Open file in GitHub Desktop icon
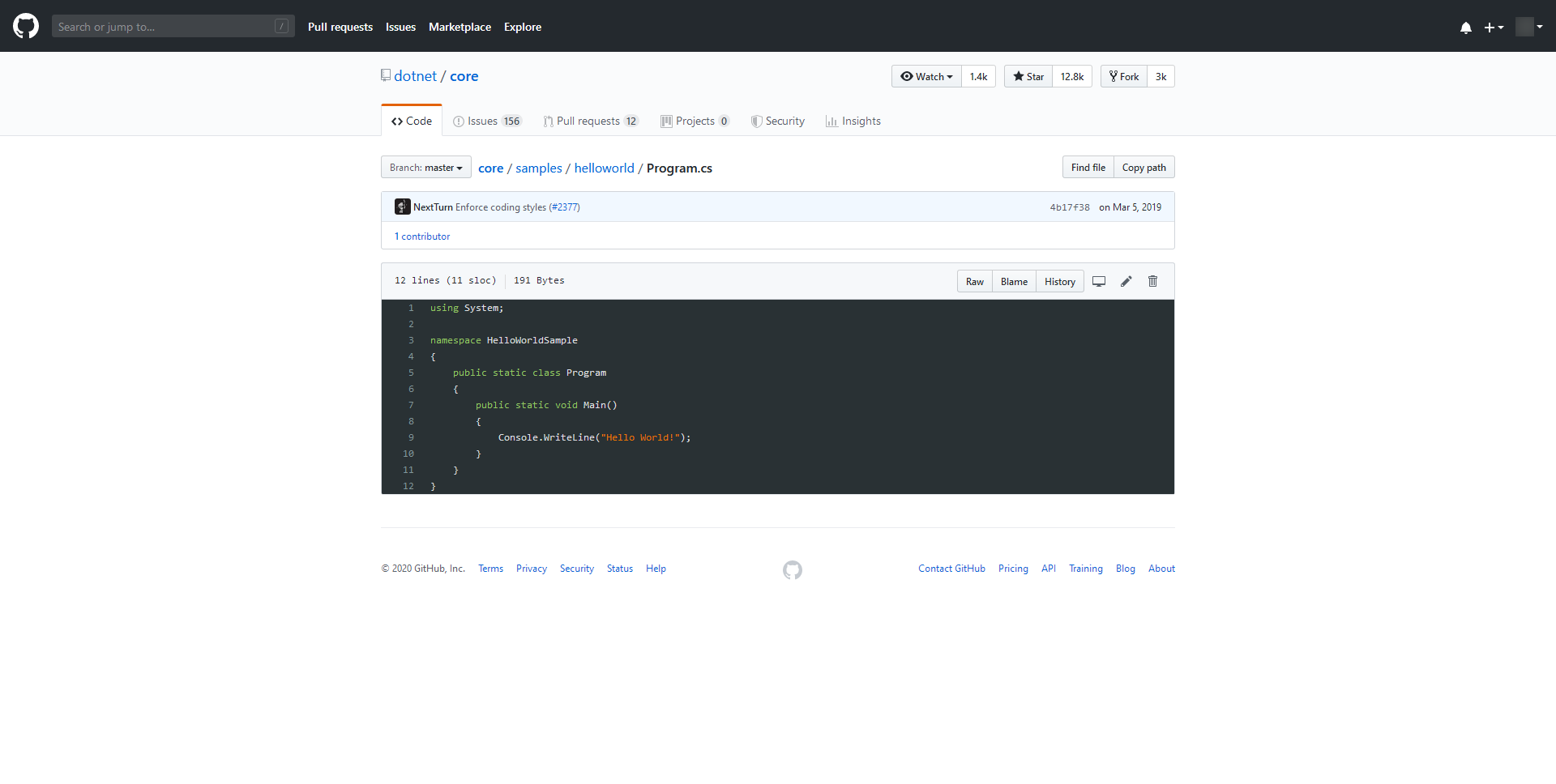 click(1099, 281)
